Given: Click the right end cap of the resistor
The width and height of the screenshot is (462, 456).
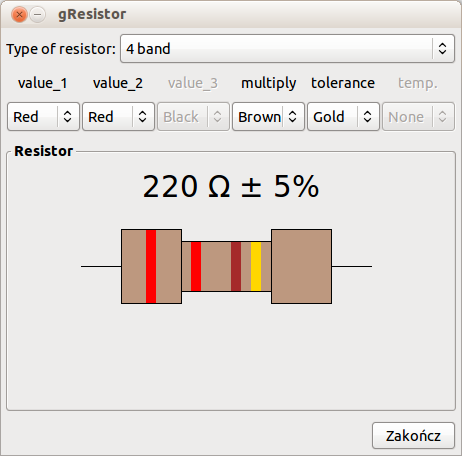Looking at the screenshot, I should tap(301, 266).
